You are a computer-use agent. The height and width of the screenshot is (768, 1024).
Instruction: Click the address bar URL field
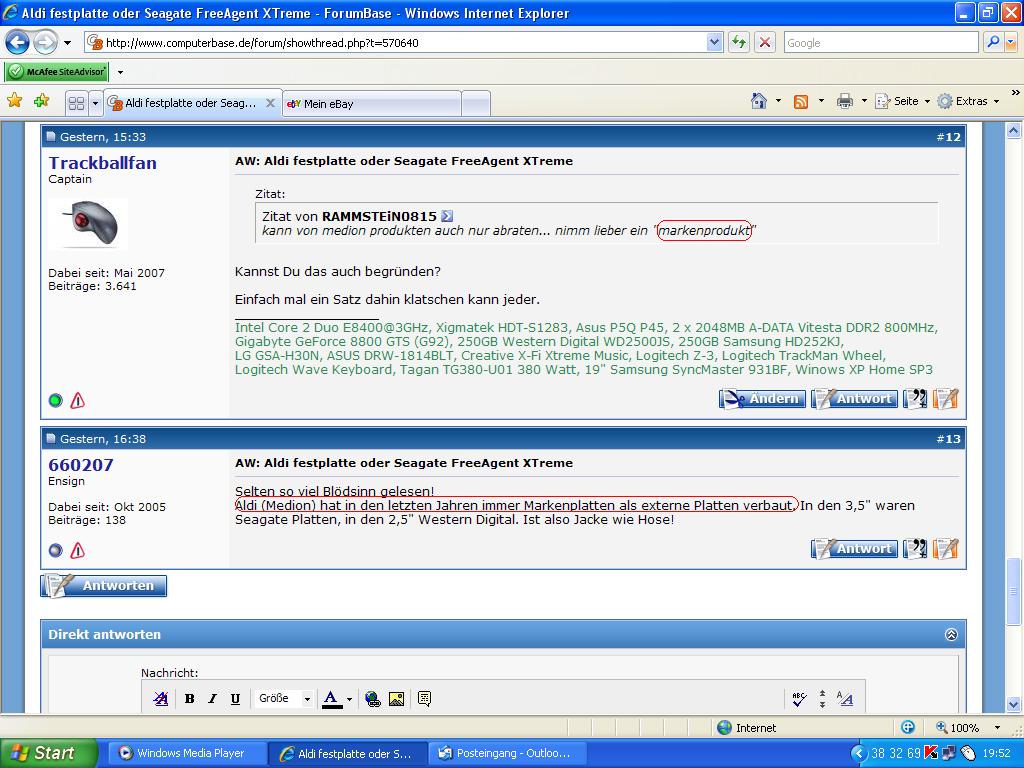(x=395, y=43)
